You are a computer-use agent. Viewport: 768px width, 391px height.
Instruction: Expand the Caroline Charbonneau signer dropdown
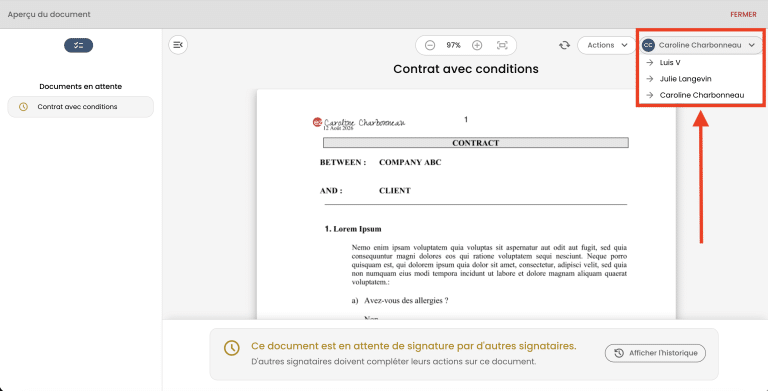tap(701, 45)
